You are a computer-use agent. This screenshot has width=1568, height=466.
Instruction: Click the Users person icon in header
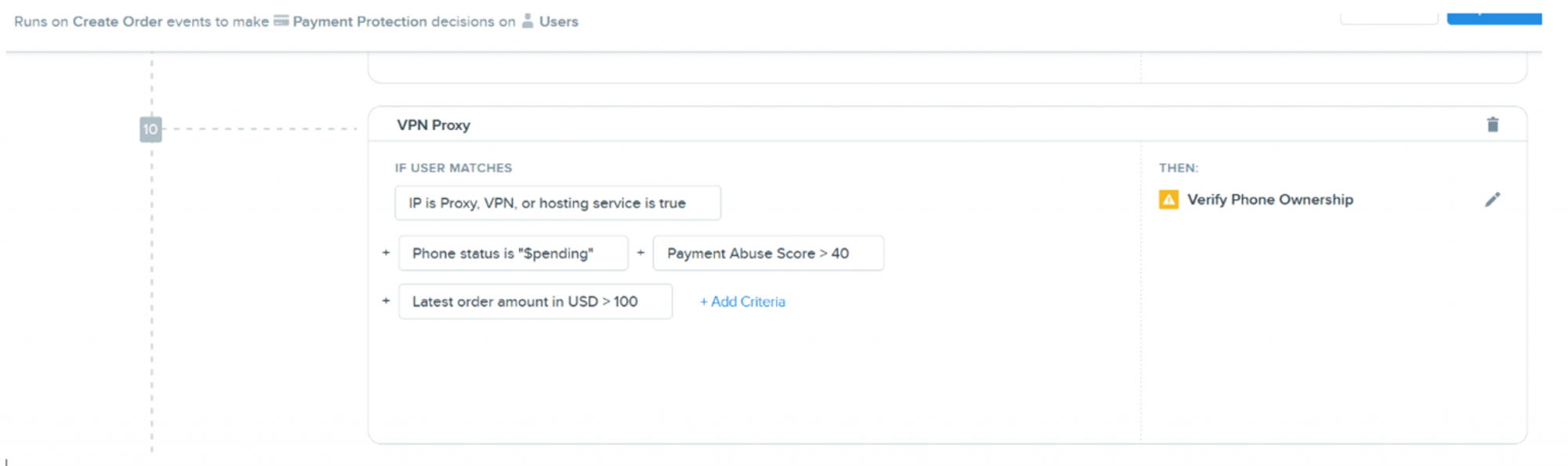pos(528,21)
